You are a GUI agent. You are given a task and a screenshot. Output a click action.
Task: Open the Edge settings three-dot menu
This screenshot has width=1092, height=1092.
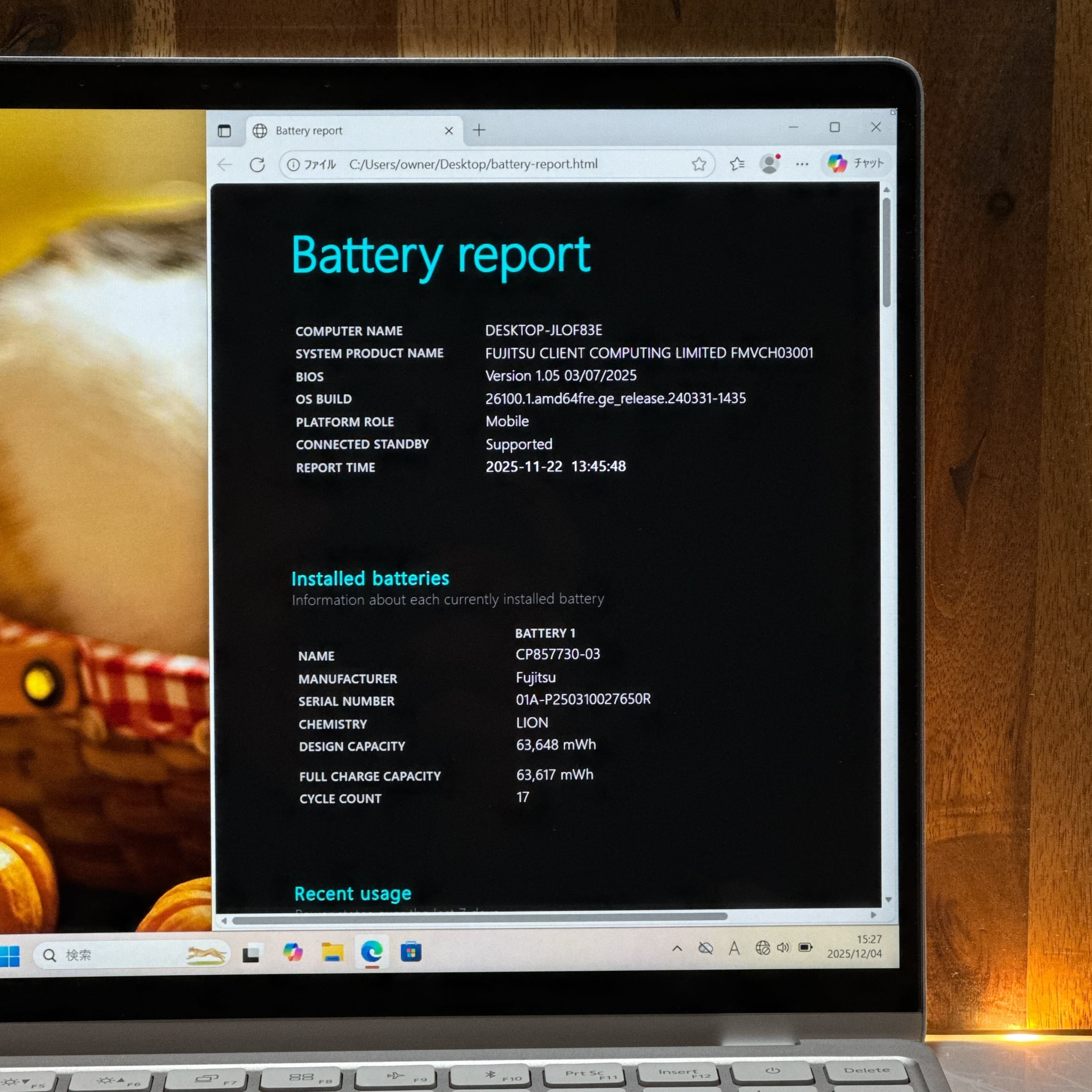click(801, 164)
